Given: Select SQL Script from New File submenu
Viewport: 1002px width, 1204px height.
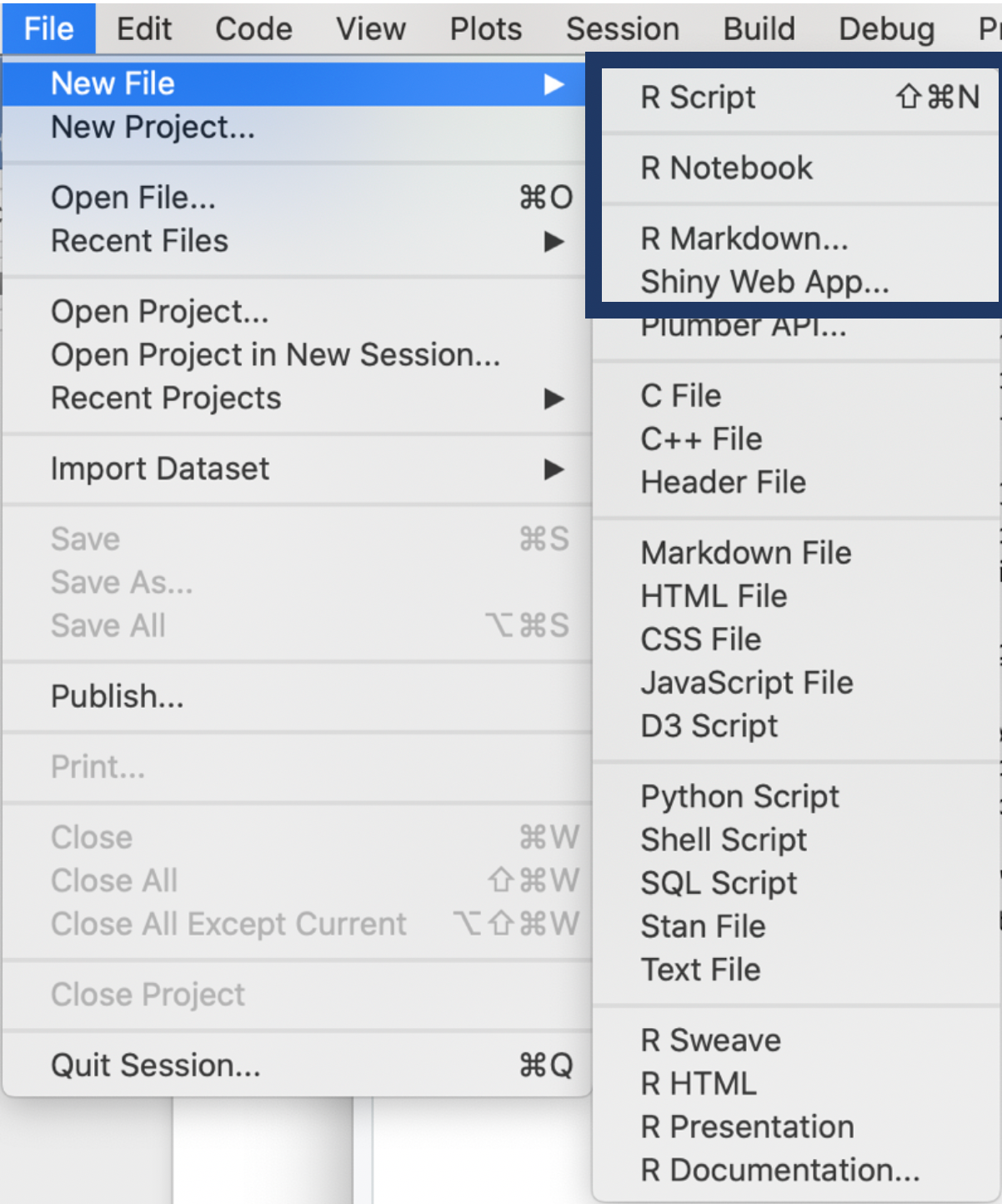Looking at the screenshot, I should point(719,883).
